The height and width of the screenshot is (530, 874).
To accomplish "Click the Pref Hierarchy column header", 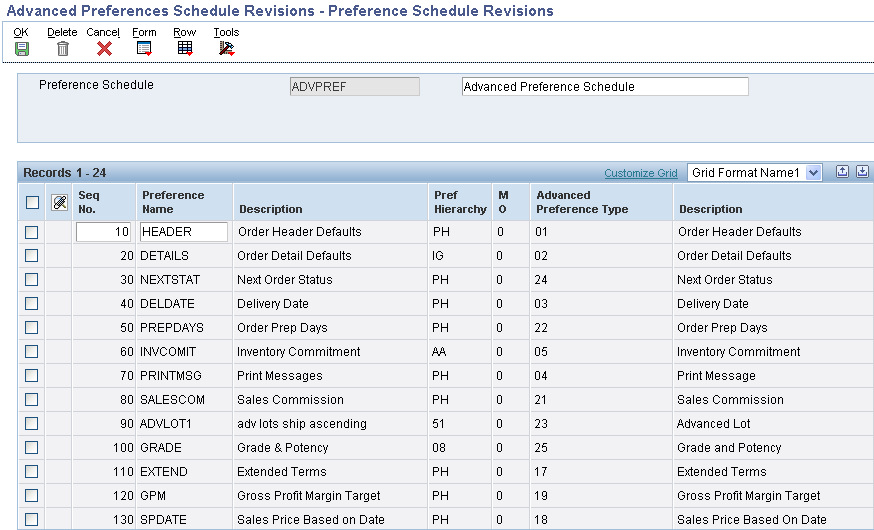I will click(x=460, y=202).
